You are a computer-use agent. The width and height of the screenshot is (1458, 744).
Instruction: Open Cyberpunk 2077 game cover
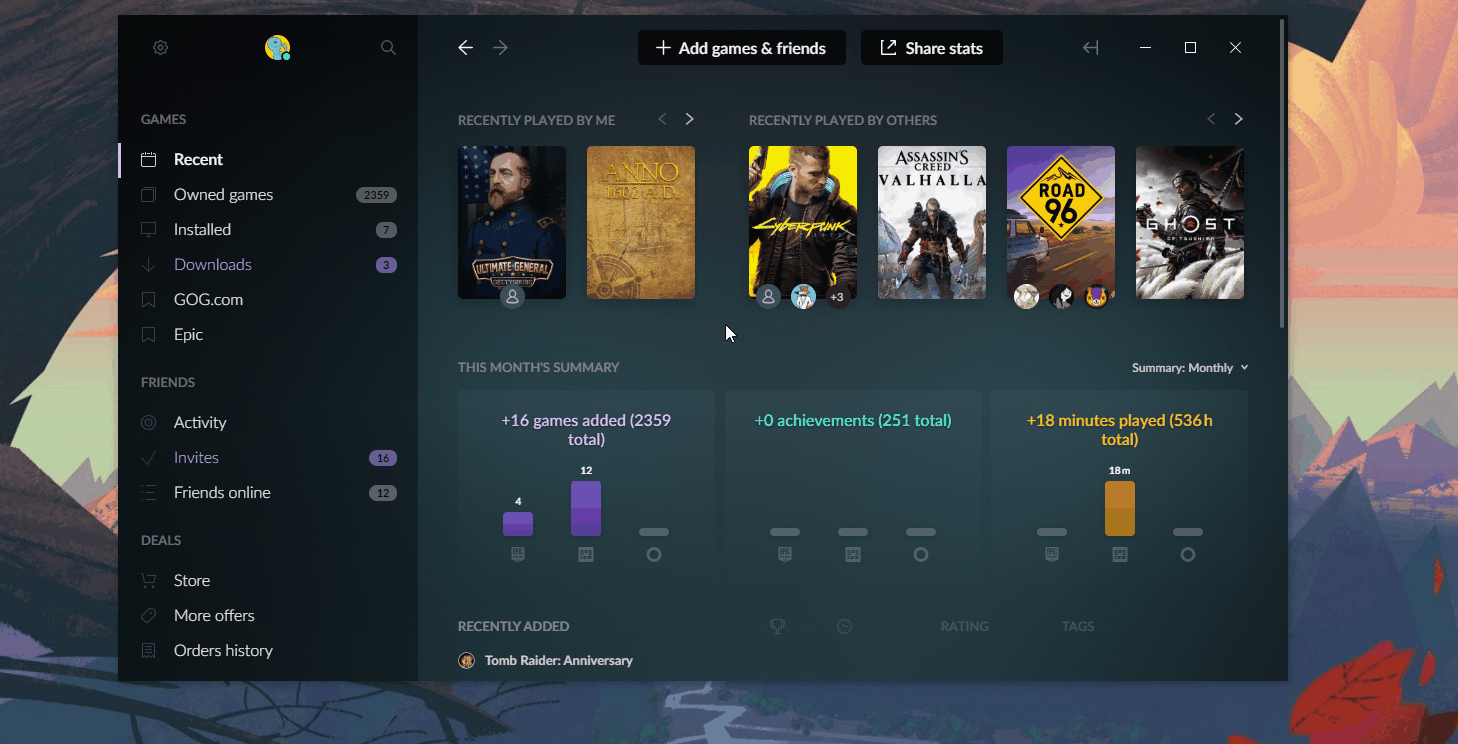coord(803,222)
